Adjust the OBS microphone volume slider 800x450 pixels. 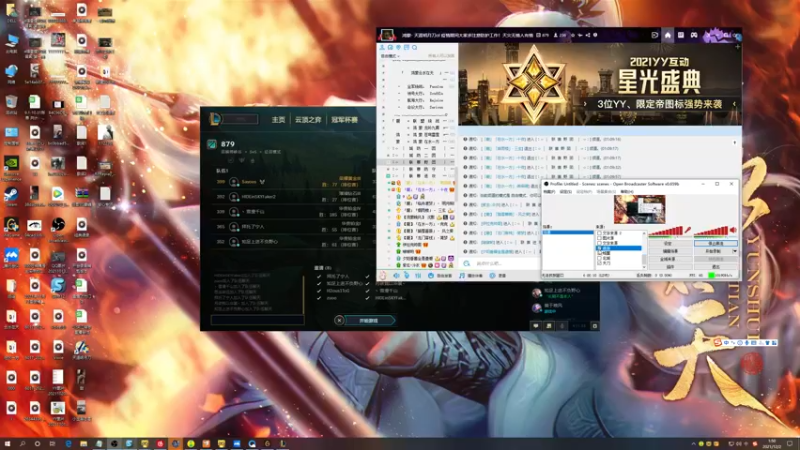tap(665, 231)
